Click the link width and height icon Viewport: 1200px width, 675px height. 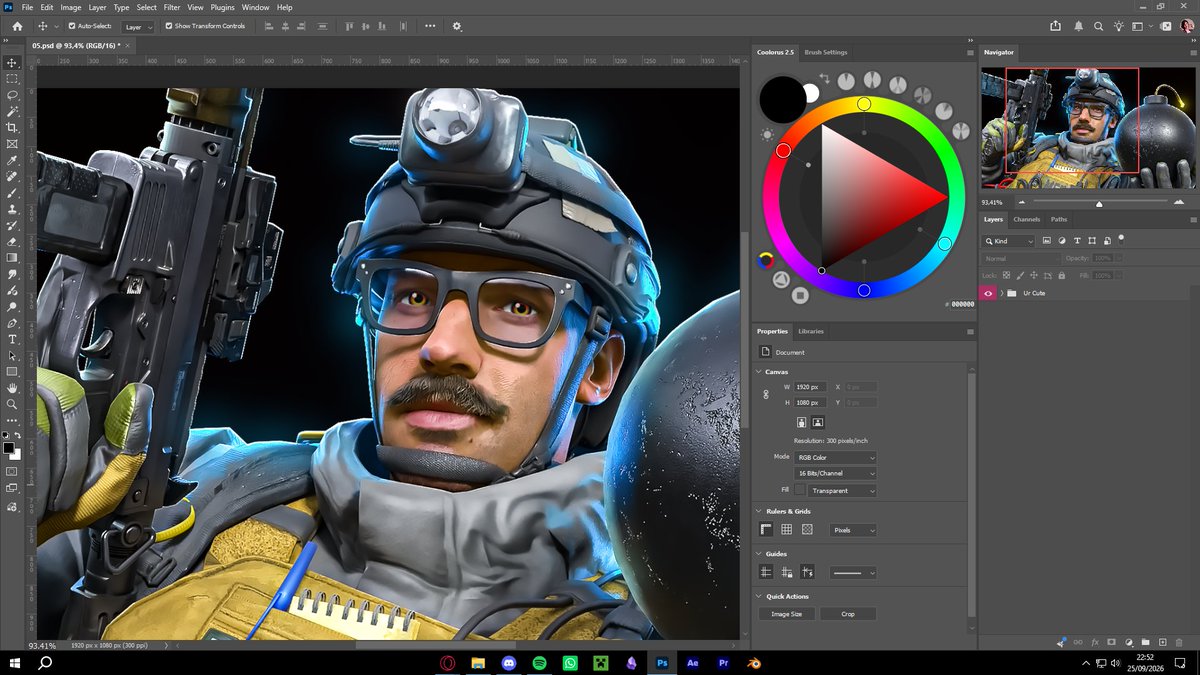point(766,394)
